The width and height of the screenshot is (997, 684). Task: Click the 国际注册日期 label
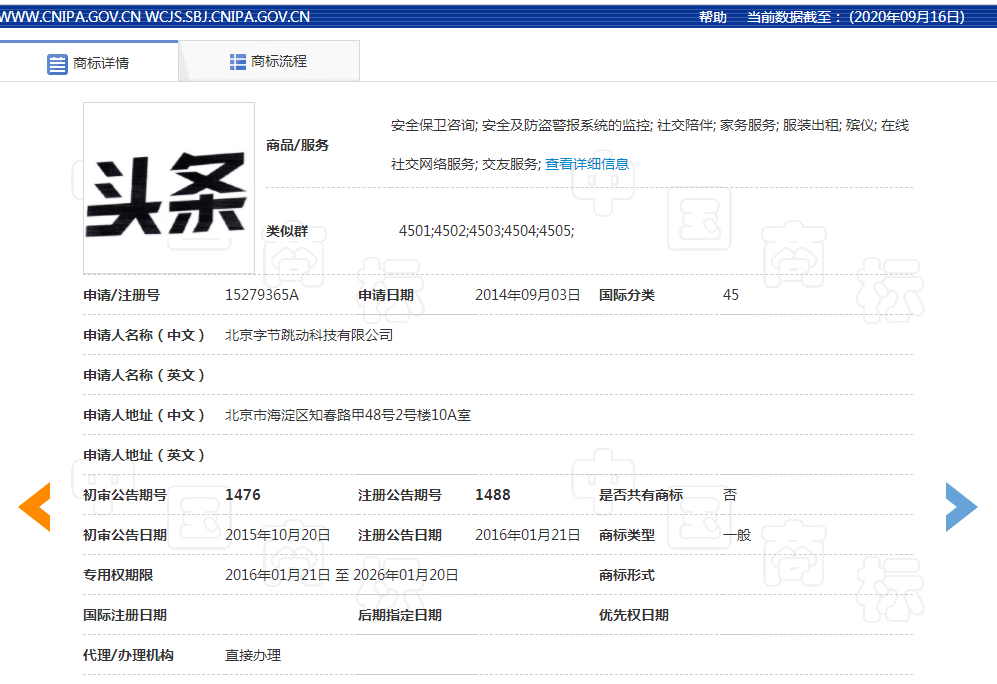(x=125, y=615)
